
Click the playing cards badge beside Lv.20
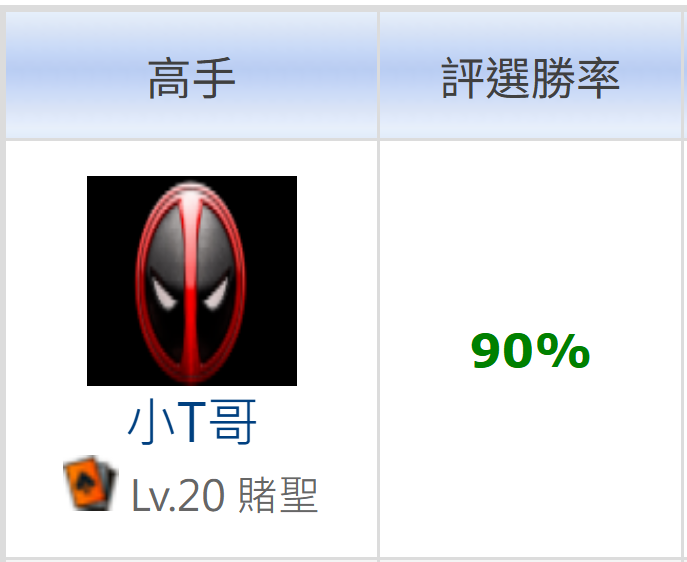[x=91, y=483]
